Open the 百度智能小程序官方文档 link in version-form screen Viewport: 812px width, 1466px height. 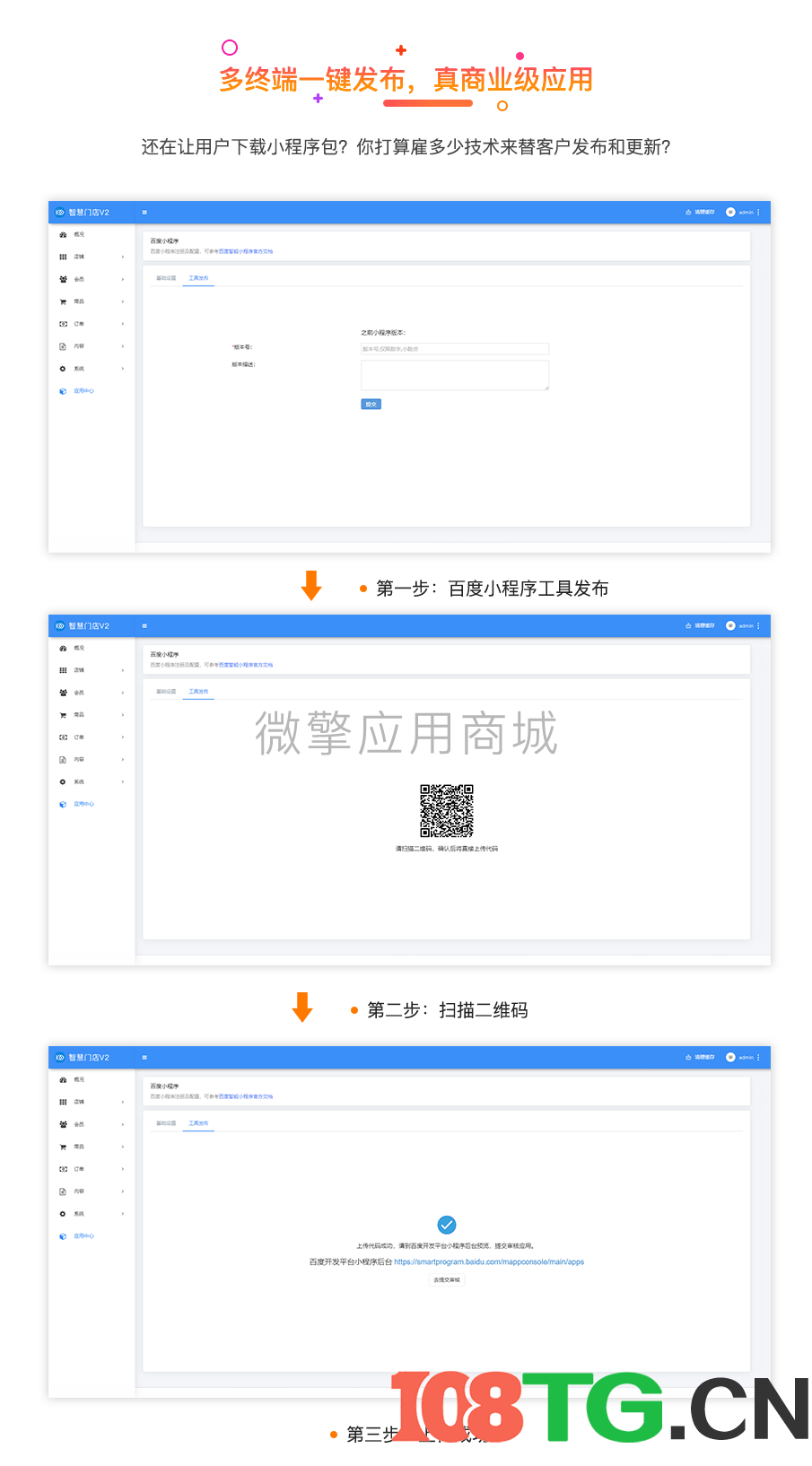pyautogui.click(x=246, y=252)
